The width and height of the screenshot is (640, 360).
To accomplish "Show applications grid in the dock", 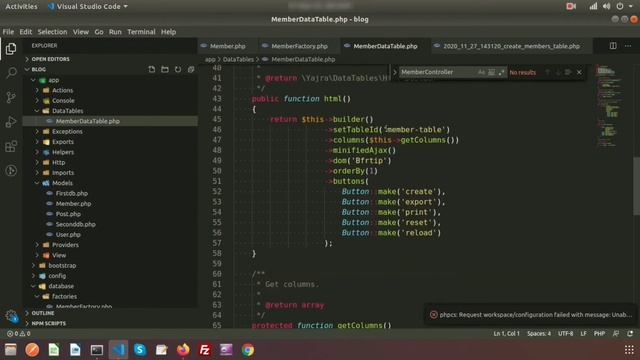I will pyautogui.click(x=629, y=350).
